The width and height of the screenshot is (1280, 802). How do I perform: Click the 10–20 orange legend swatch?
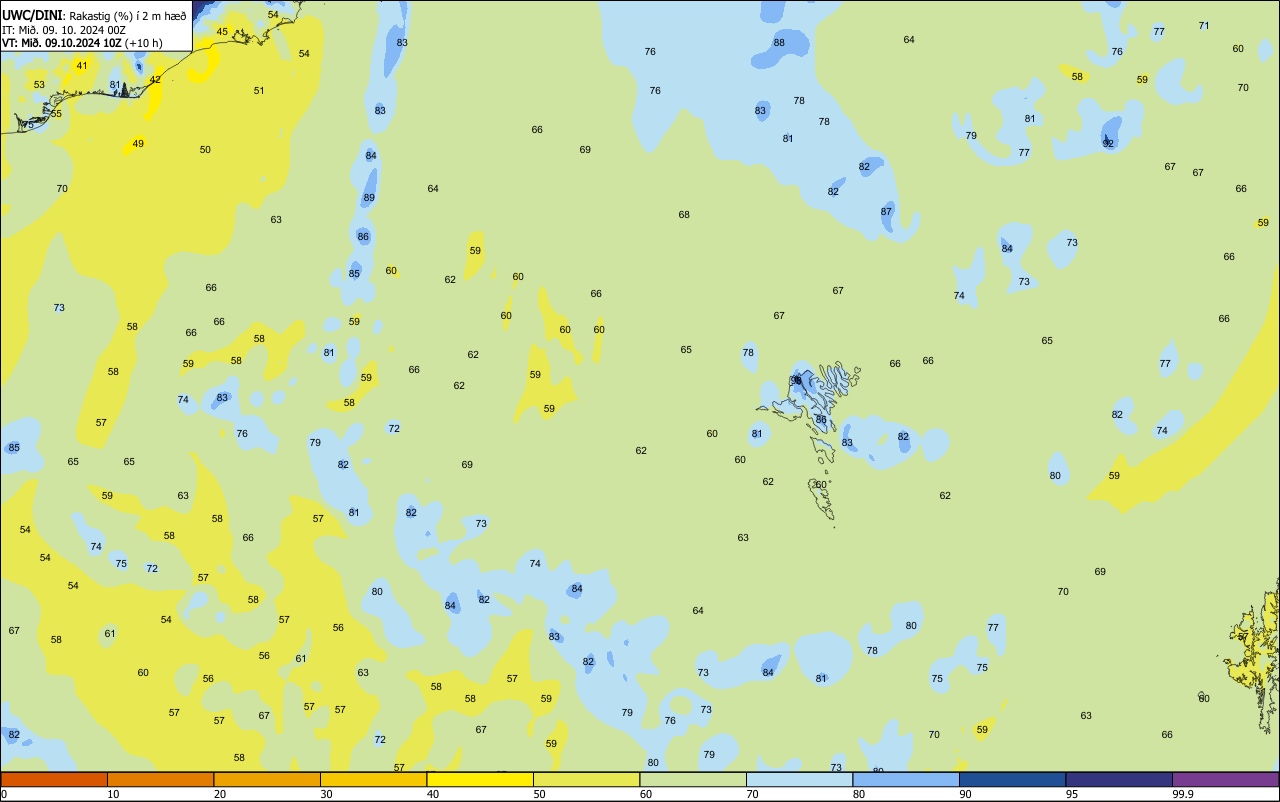[160, 779]
